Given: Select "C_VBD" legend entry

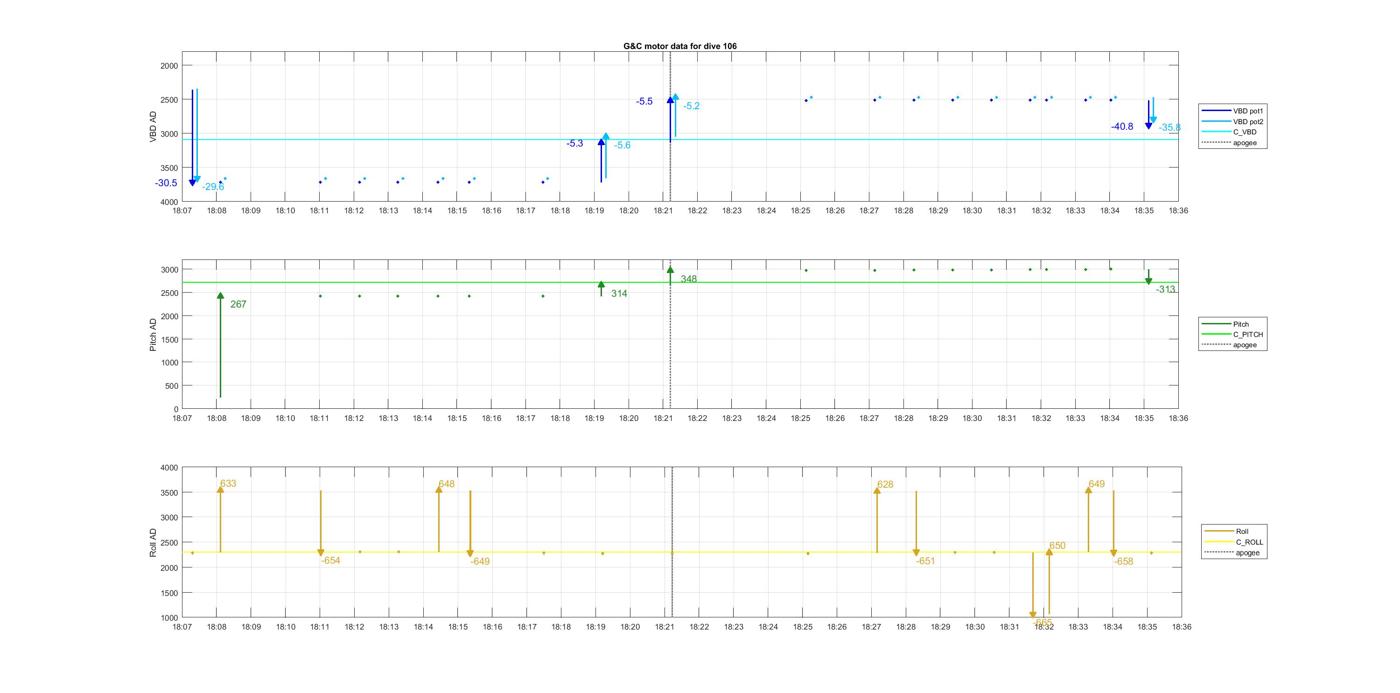Looking at the screenshot, I should (1231, 132).
